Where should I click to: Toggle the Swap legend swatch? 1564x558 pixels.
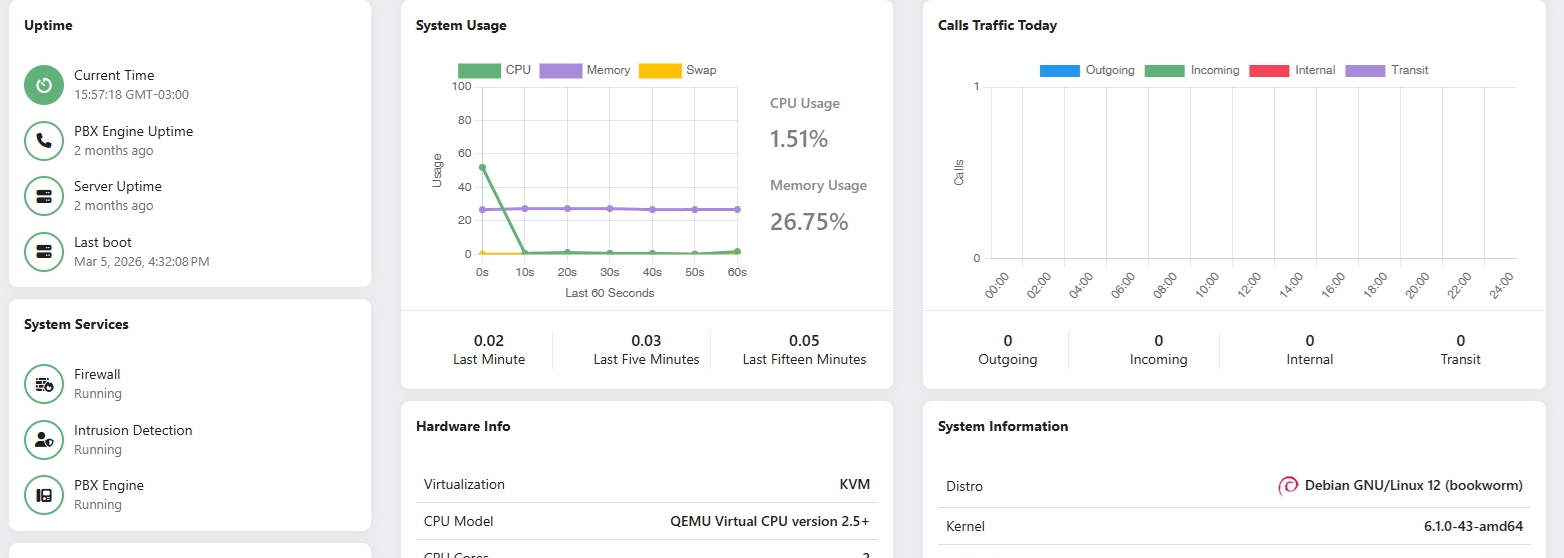(659, 70)
